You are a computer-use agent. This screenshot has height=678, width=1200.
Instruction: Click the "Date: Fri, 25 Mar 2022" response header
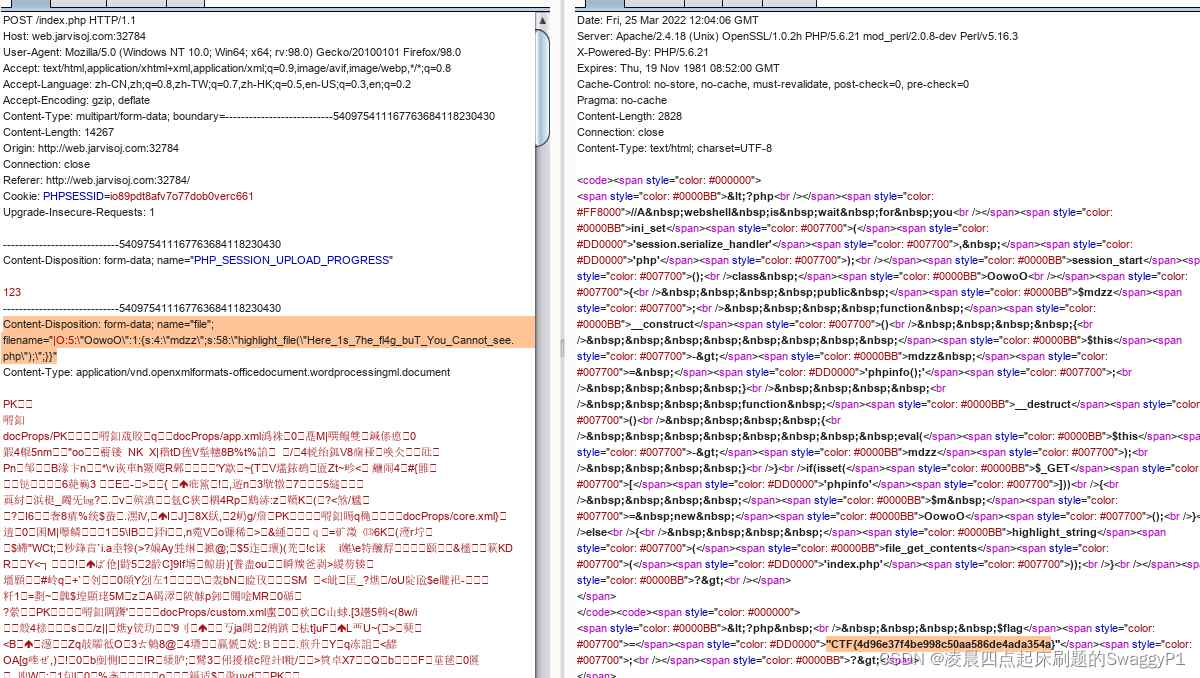point(668,20)
